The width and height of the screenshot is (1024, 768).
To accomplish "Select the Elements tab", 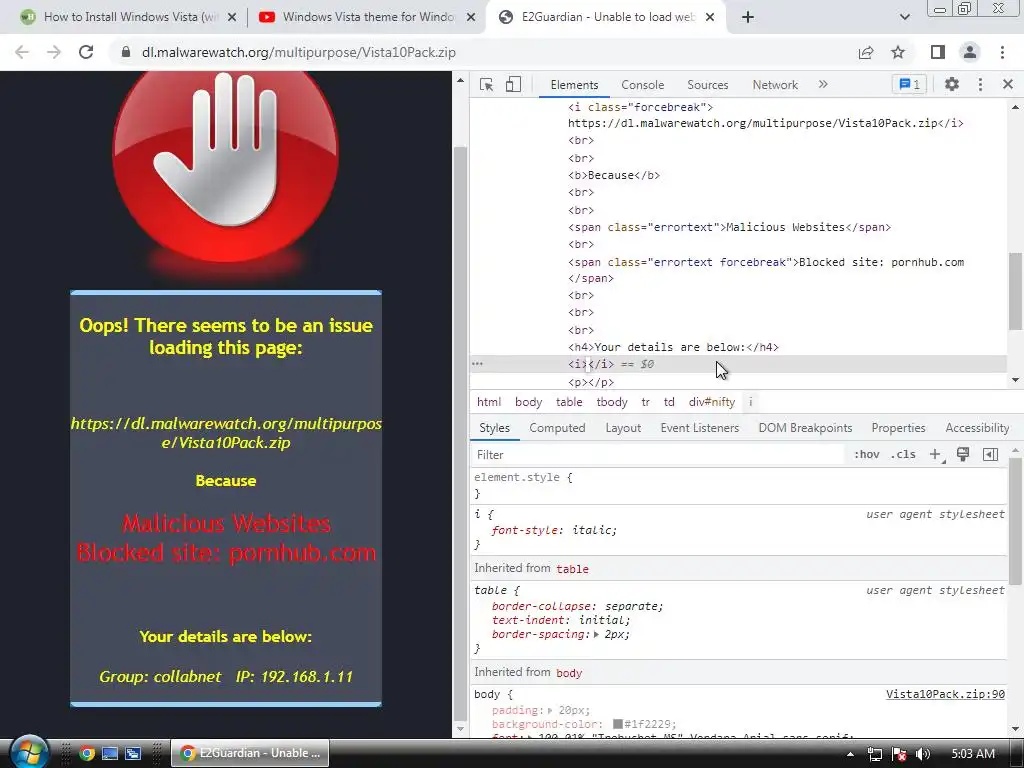I will pyautogui.click(x=574, y=85).
